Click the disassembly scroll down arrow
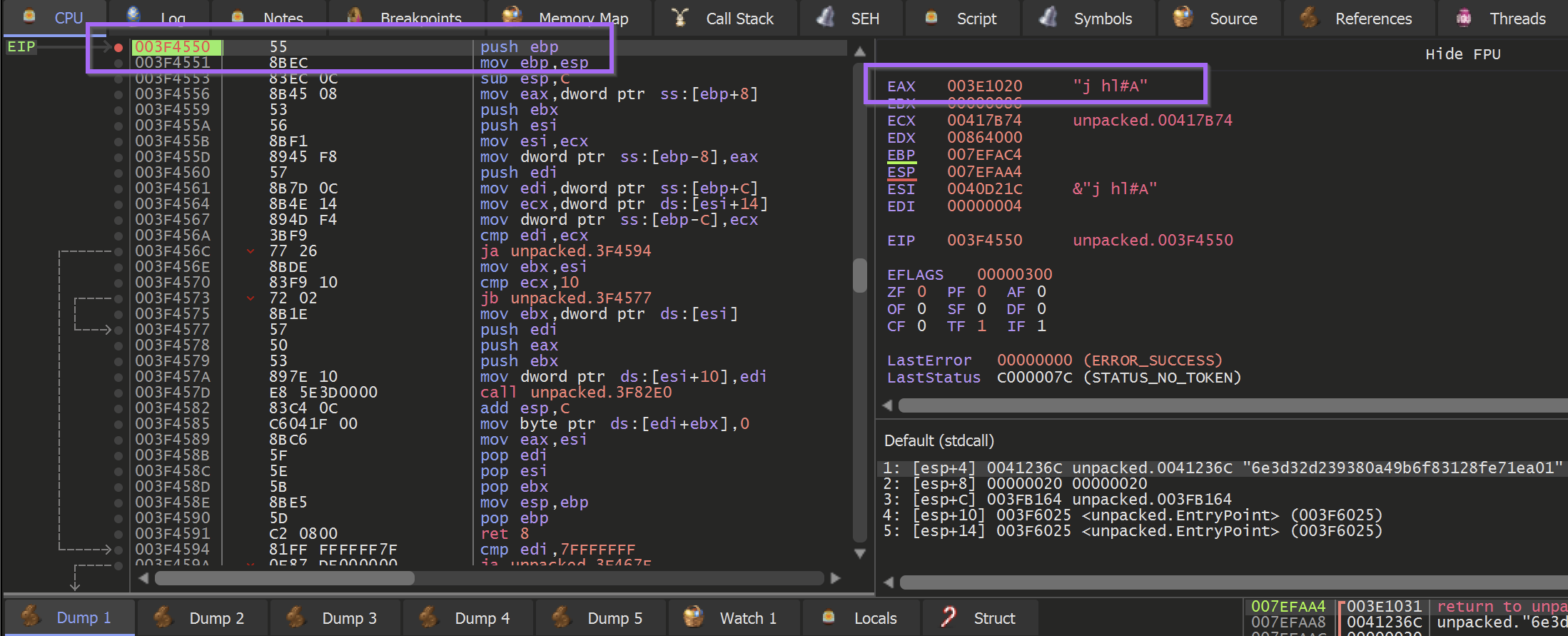This screenshot has height=636, width=1568. [x=860, y=553]
